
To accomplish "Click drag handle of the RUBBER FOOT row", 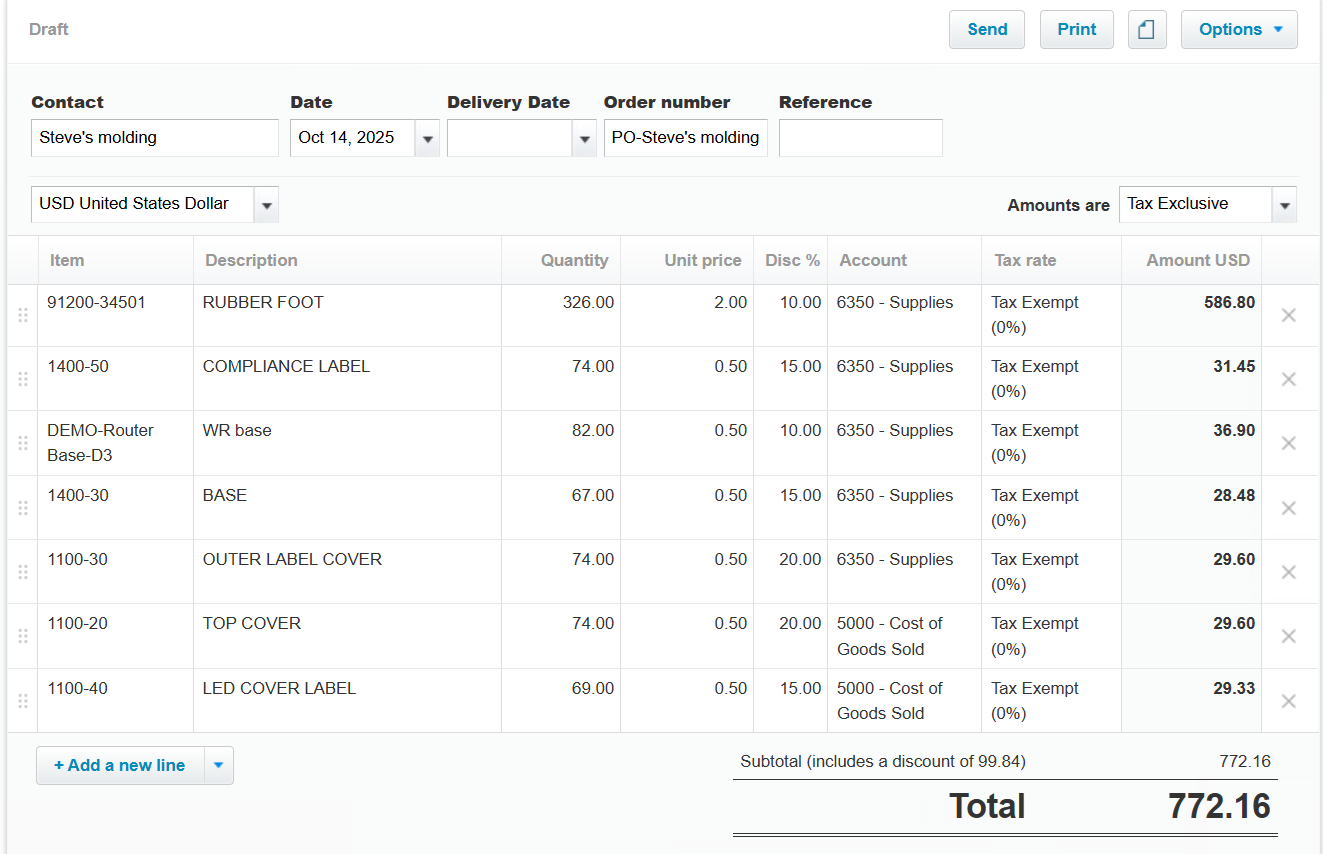I will pos(23,315).
